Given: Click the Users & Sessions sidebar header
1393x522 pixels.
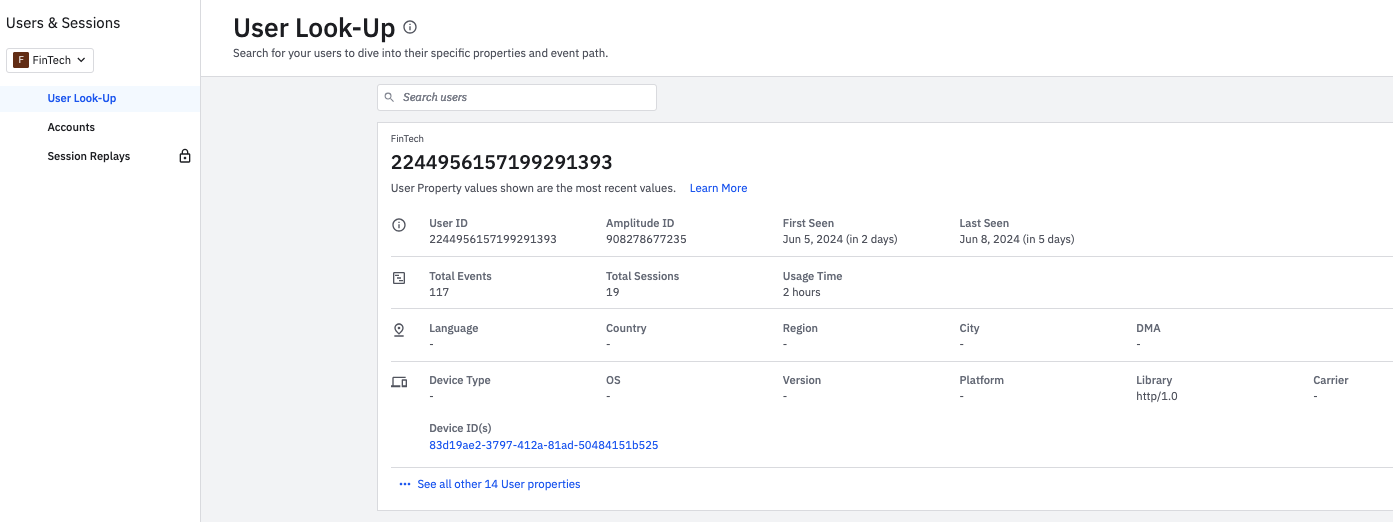Looking at the screenshot, I should point(63,23).
